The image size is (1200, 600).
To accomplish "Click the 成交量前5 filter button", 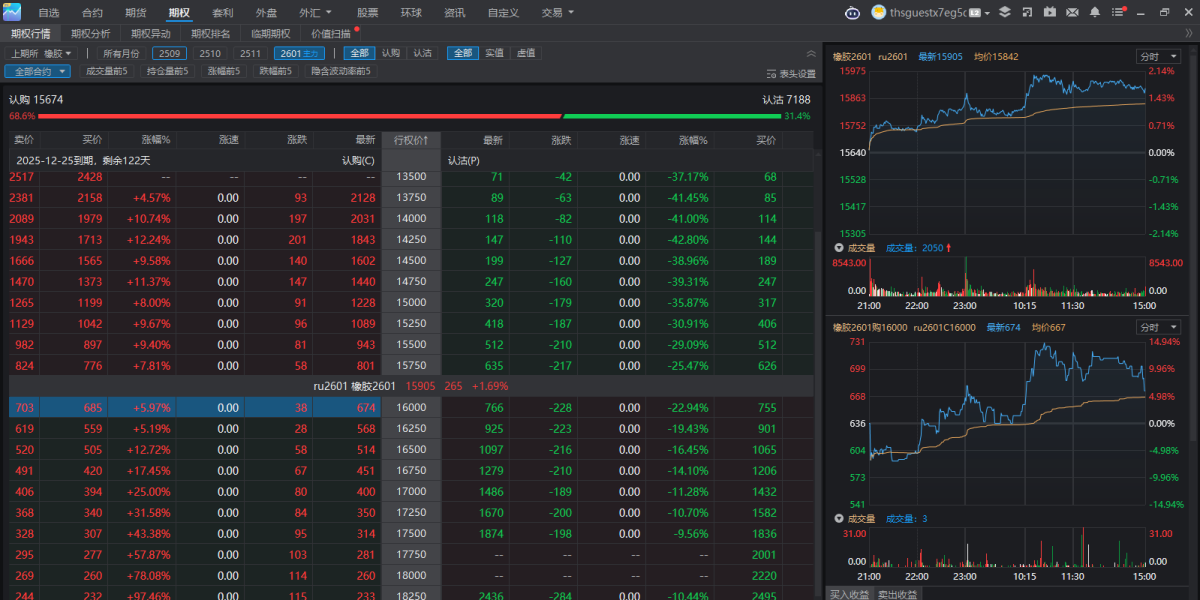I will tap(107, 71).
